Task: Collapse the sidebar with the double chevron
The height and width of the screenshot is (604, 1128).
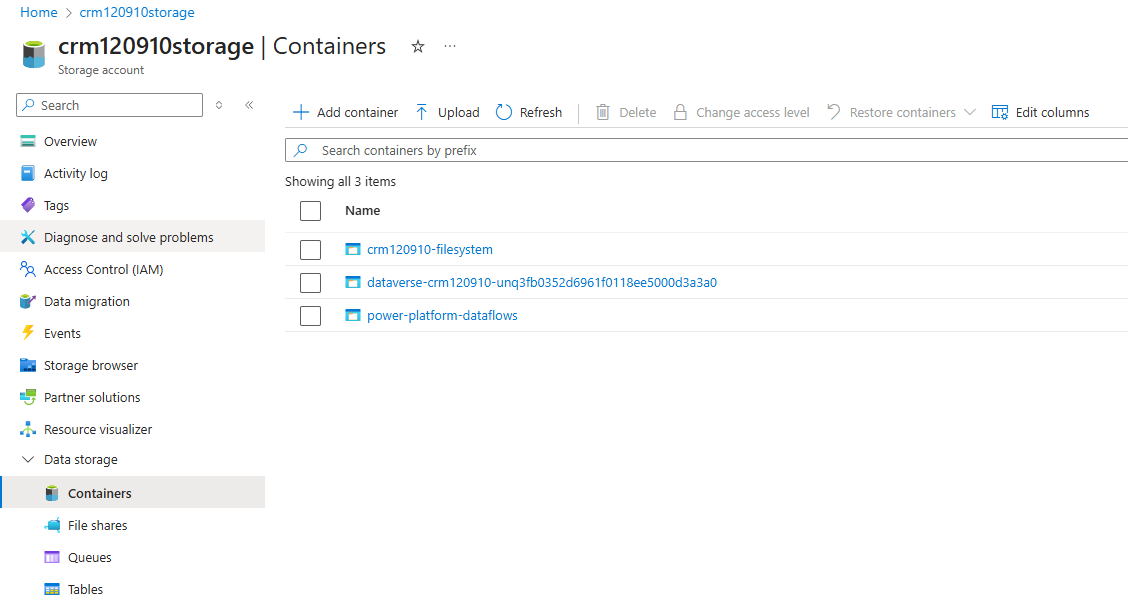Action: (x=249, y=105)
